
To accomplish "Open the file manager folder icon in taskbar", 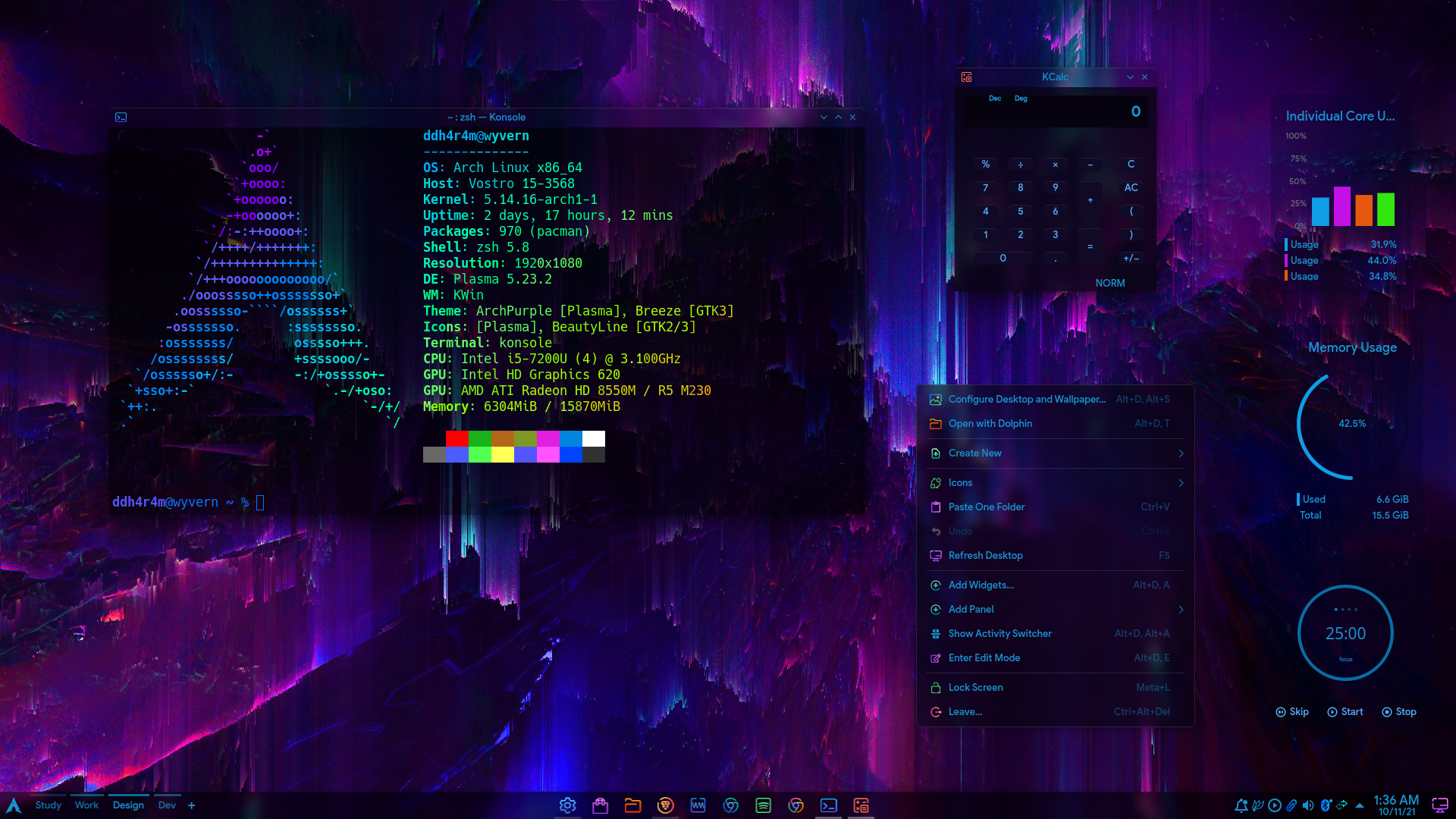I will coord(633,805).
